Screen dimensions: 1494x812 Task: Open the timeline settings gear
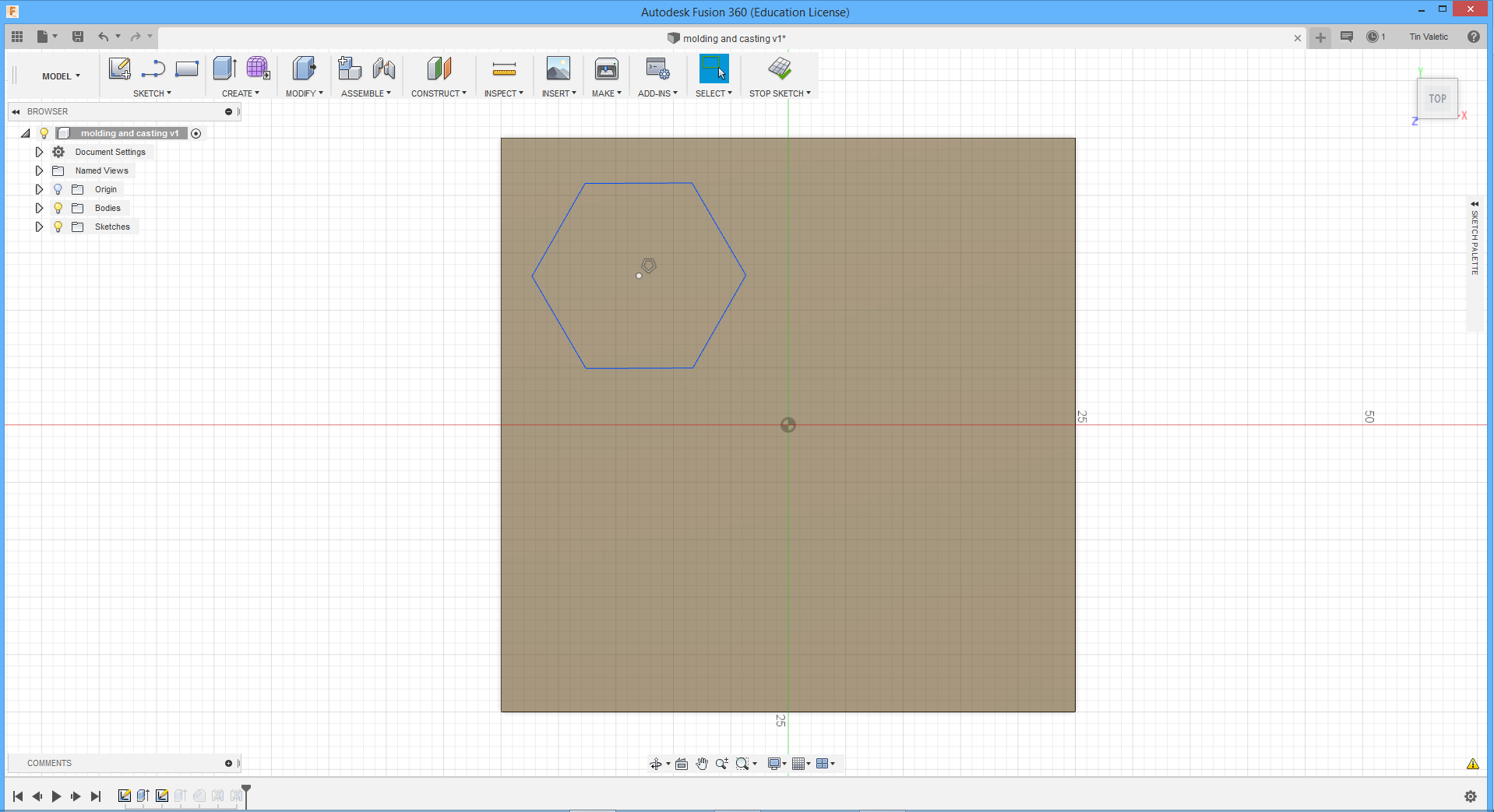click(x=1471, y=796)
